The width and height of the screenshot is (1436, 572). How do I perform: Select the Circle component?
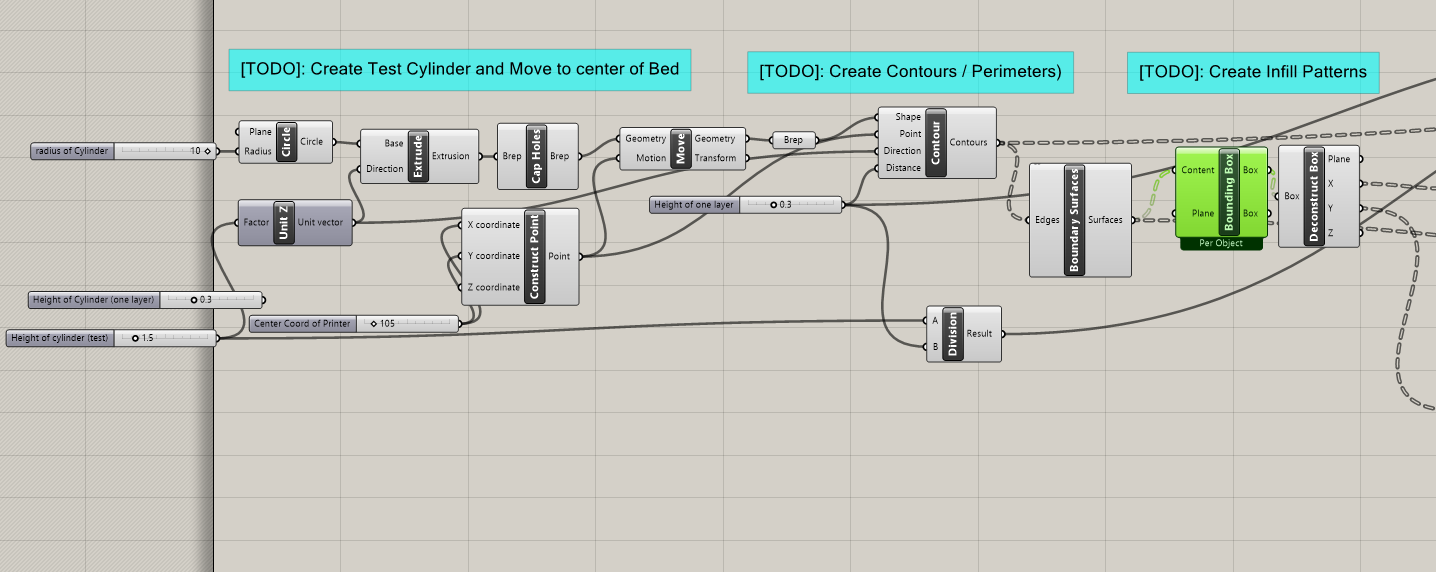[285, 142]
